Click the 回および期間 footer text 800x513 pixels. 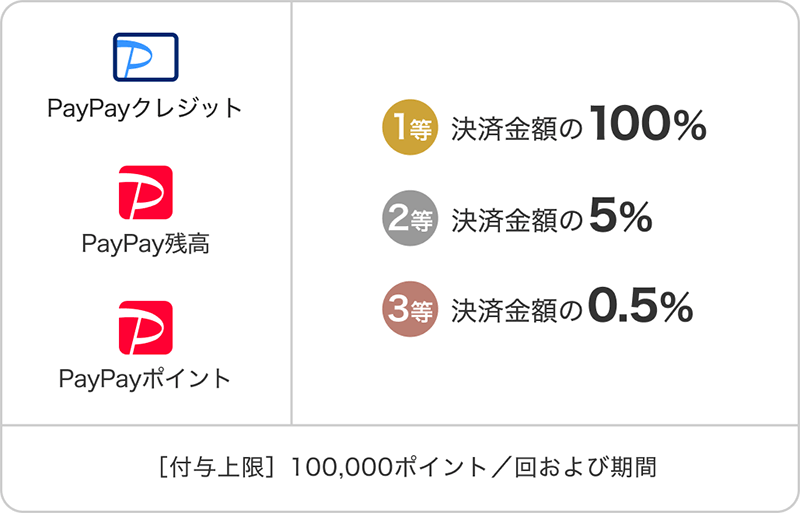pos(585,468)
